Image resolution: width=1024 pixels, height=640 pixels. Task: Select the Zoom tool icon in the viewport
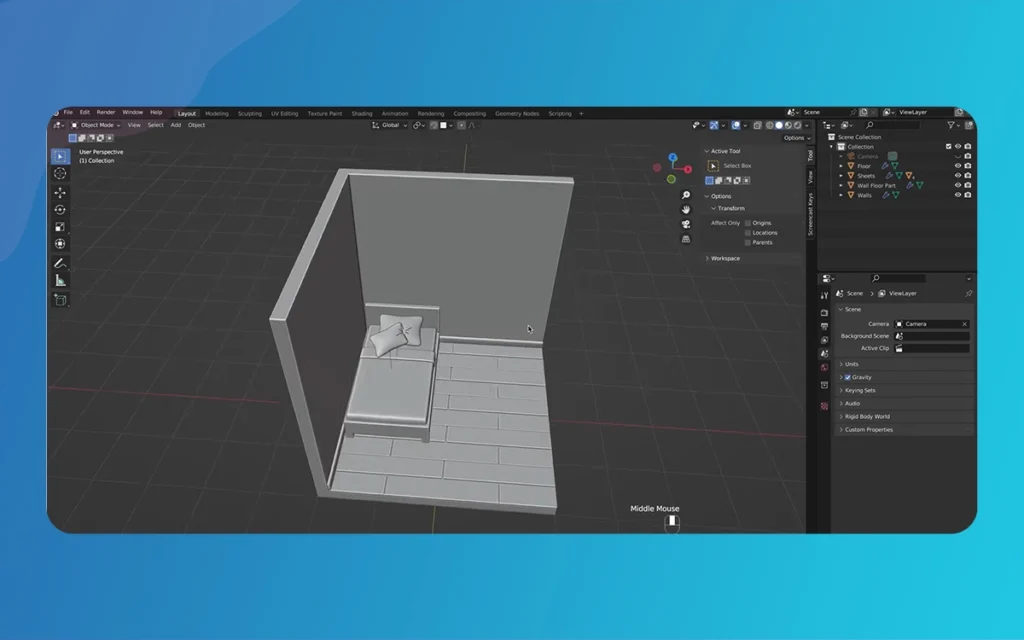pos(685,195)
